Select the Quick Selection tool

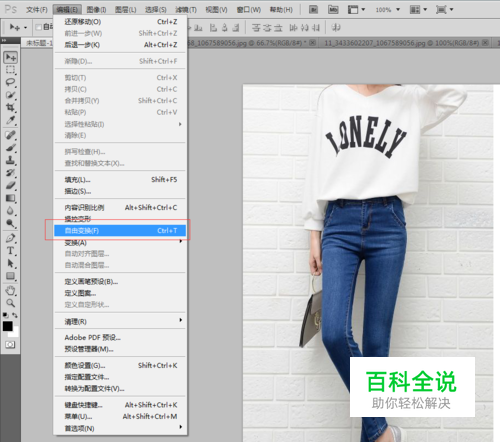point(10,95)
